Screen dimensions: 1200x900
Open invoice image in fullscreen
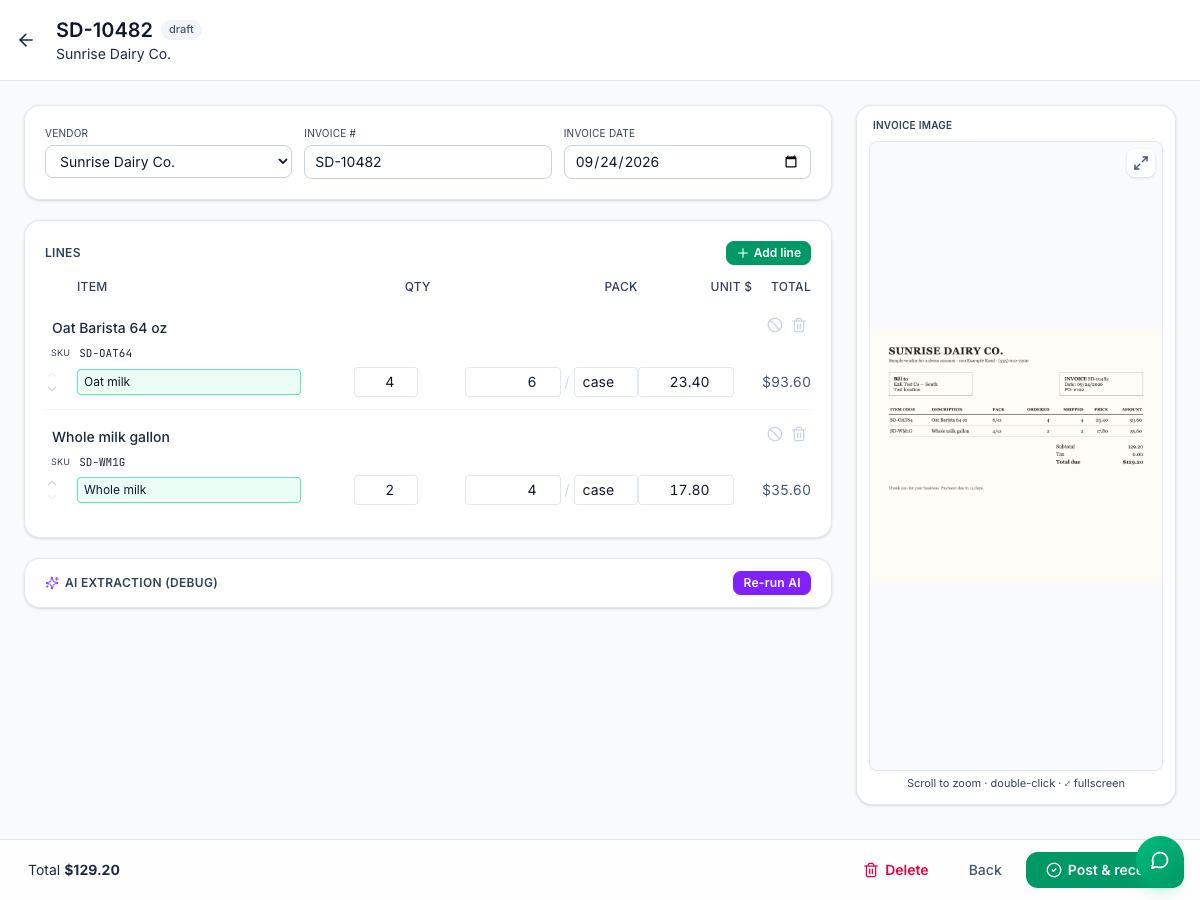click(1141, 163)
